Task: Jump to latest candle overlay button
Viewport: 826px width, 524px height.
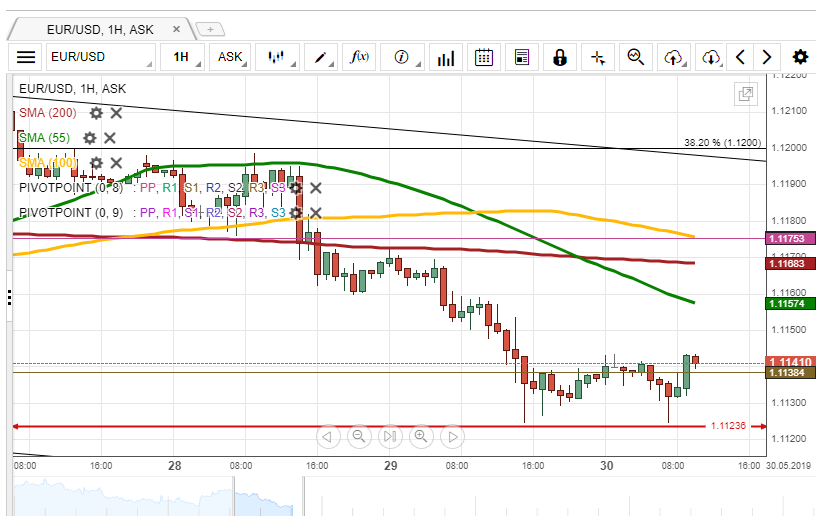Action: tap(390, 437)
